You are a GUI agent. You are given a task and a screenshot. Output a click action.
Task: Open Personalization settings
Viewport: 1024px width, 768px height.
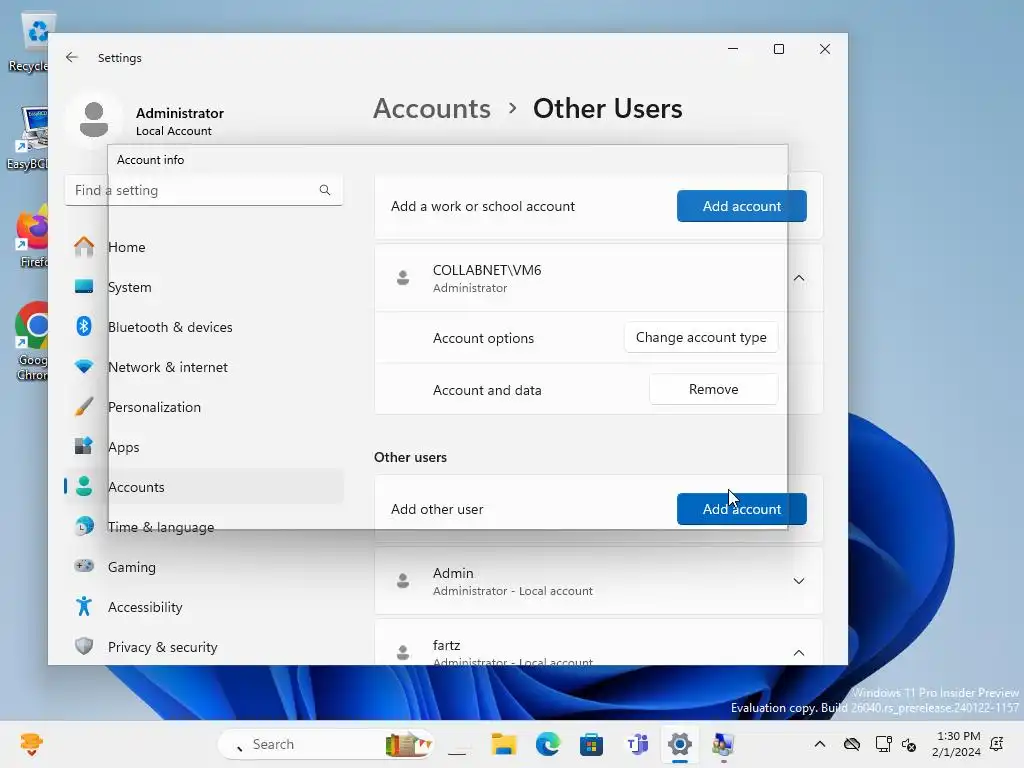[x=204, y=407]
